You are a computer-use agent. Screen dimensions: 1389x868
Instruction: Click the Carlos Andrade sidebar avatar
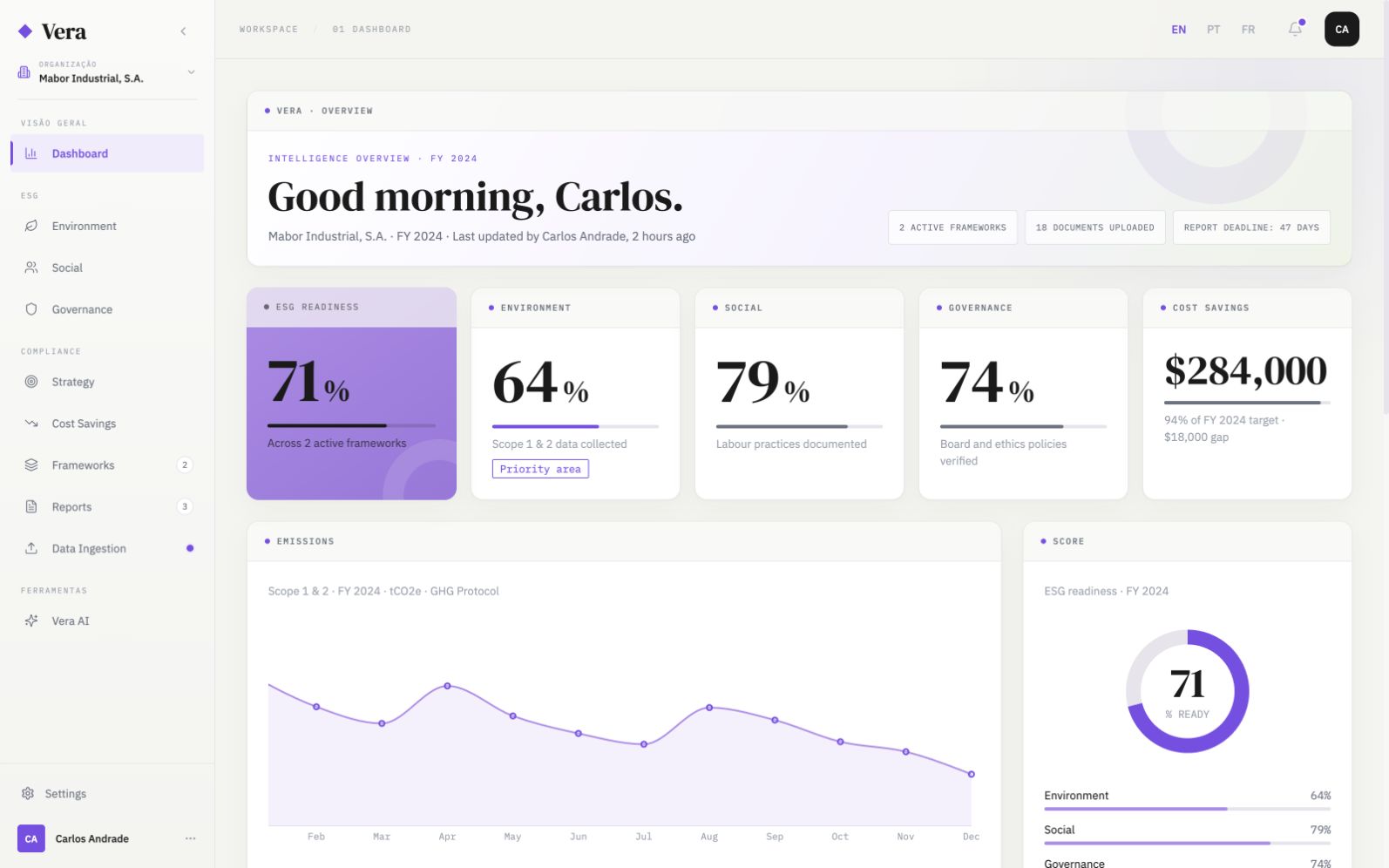point(31,838)
